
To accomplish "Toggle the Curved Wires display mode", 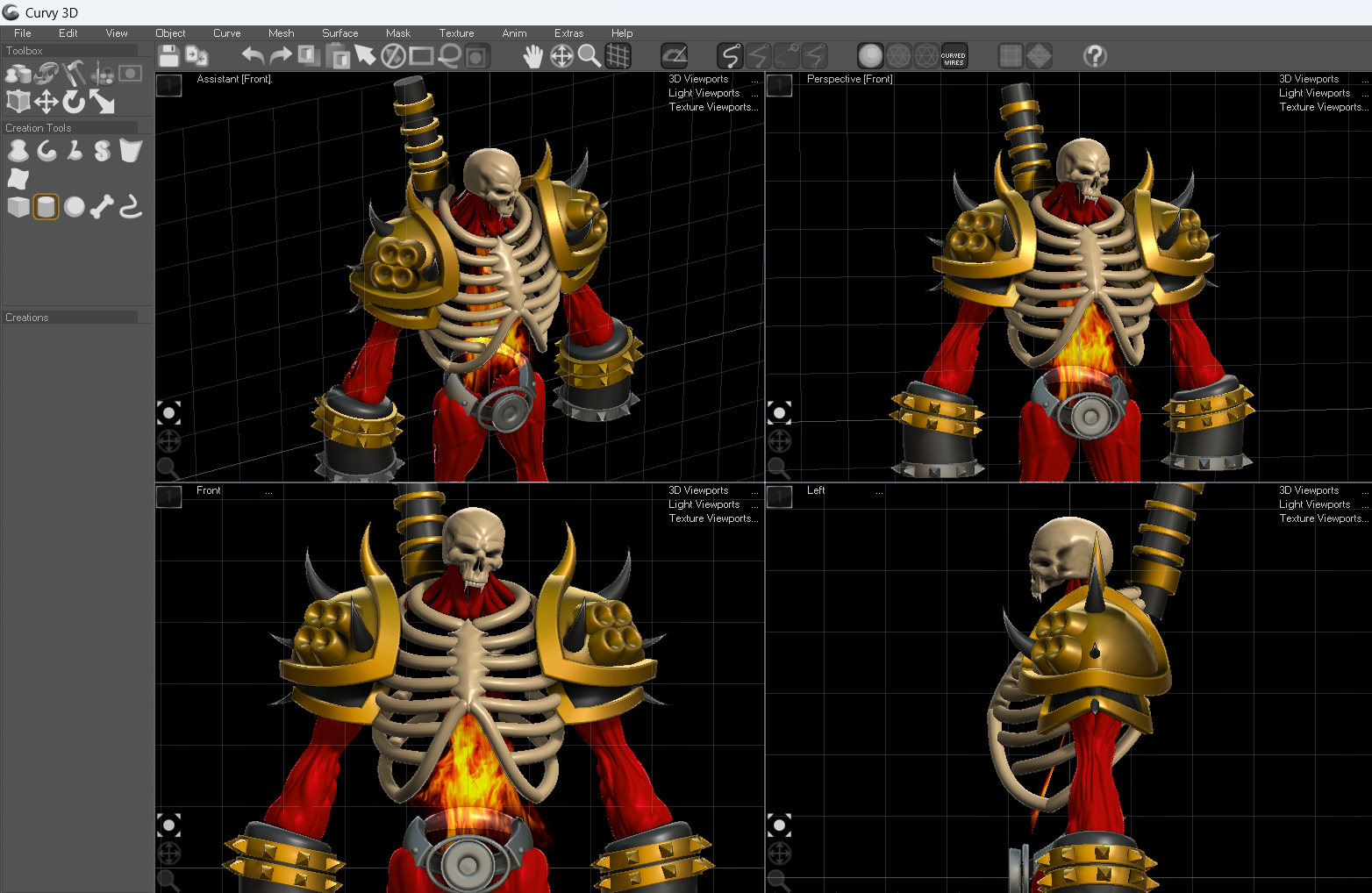I will click(954, 56).
